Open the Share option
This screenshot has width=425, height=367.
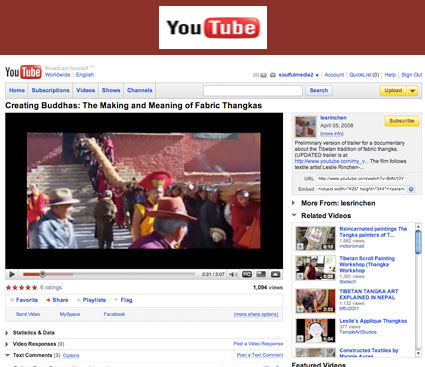click(x=57, y=300)
